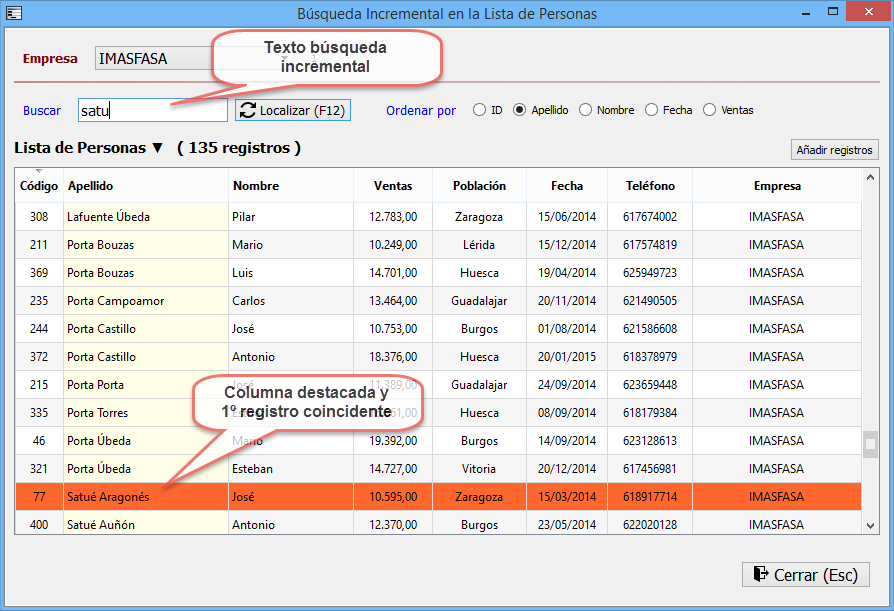The image size is (894, 611).
Task: Click the Buscar text input field
Action: point(152,110)
